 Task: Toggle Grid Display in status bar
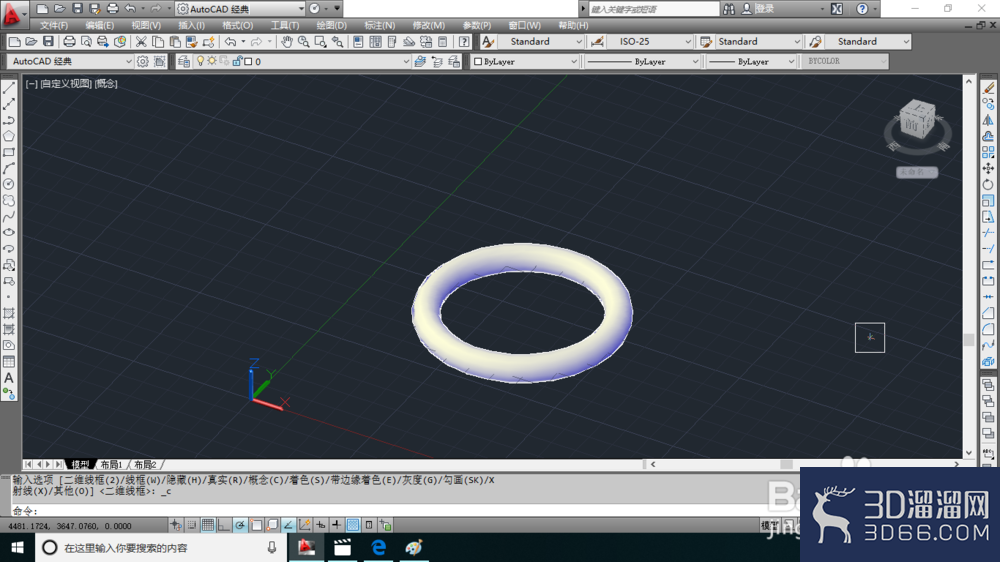click(x=208, y=525)
